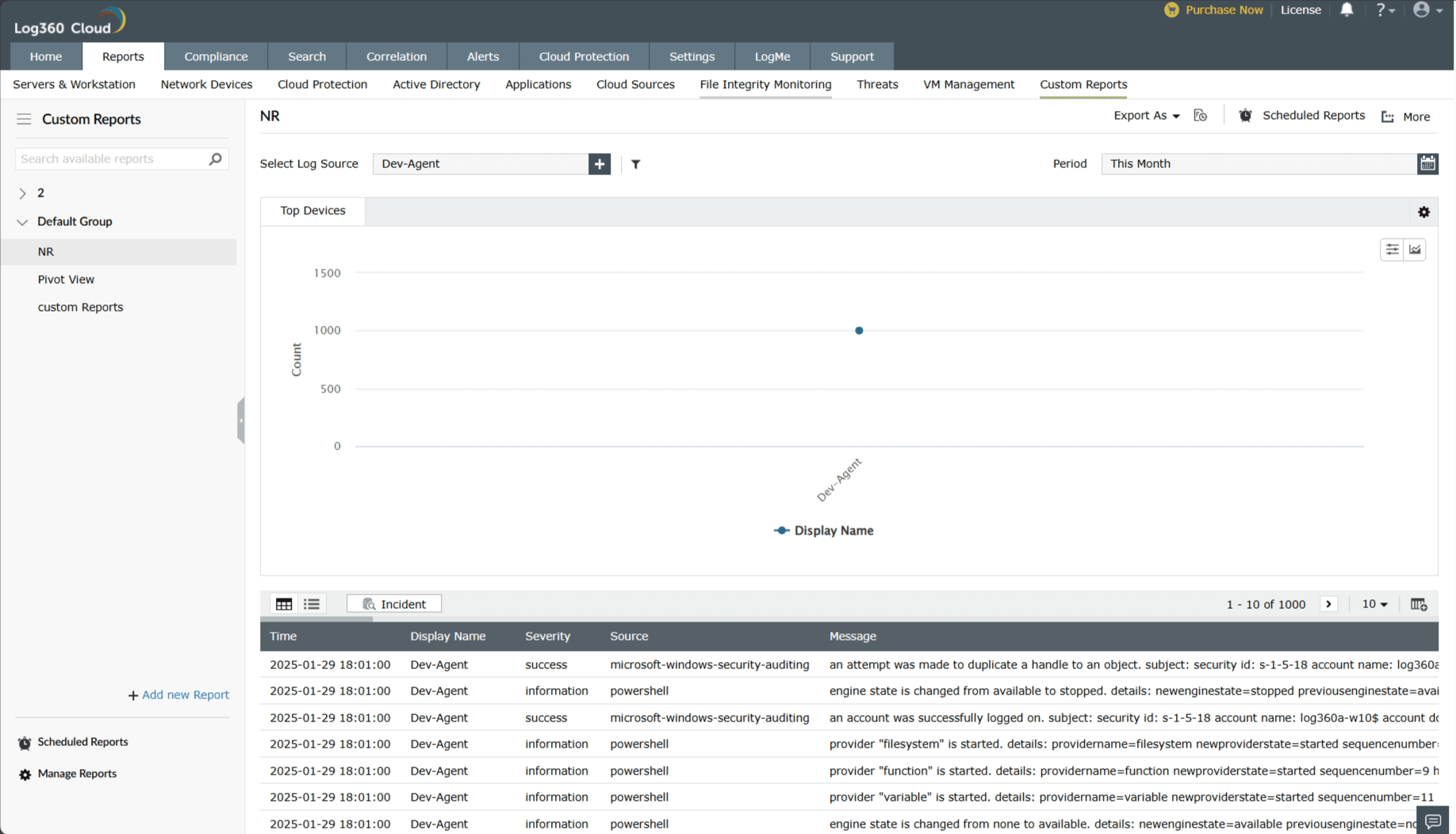Click the export history icon beside Export As
This screenshot has height=834, width=1456.
[1200, 115]
